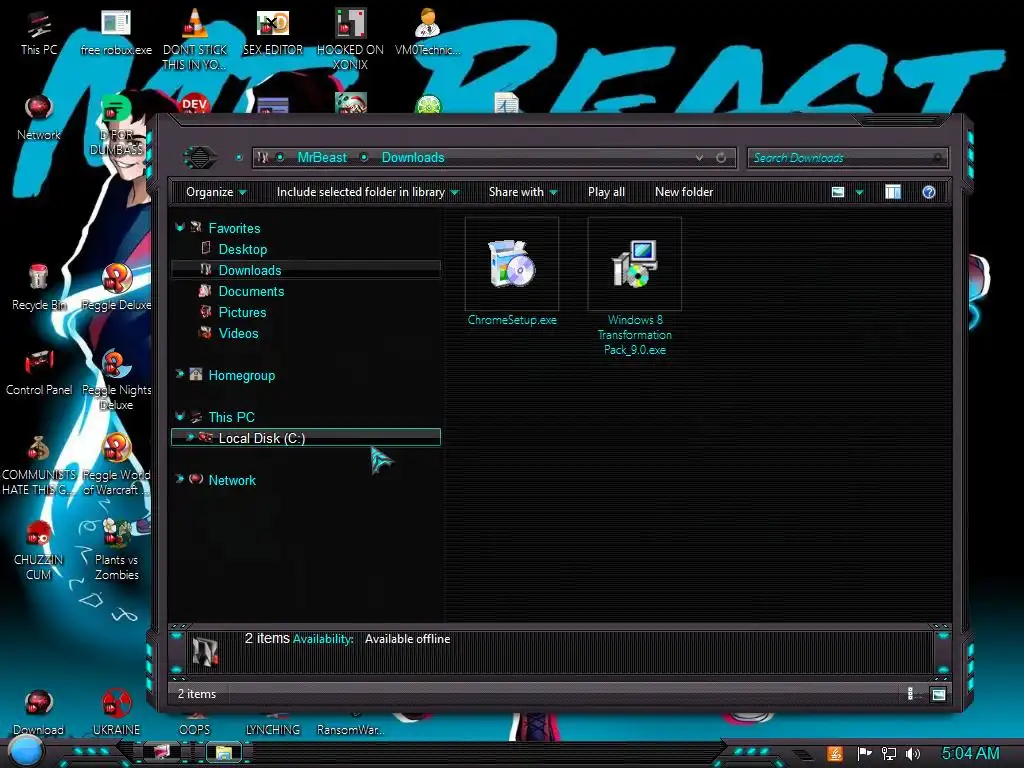The height and width of the screenshot is (768, 1024).
Task: Expand the Homegroup node
Action: pyautogui.click(x=180, y=375)
